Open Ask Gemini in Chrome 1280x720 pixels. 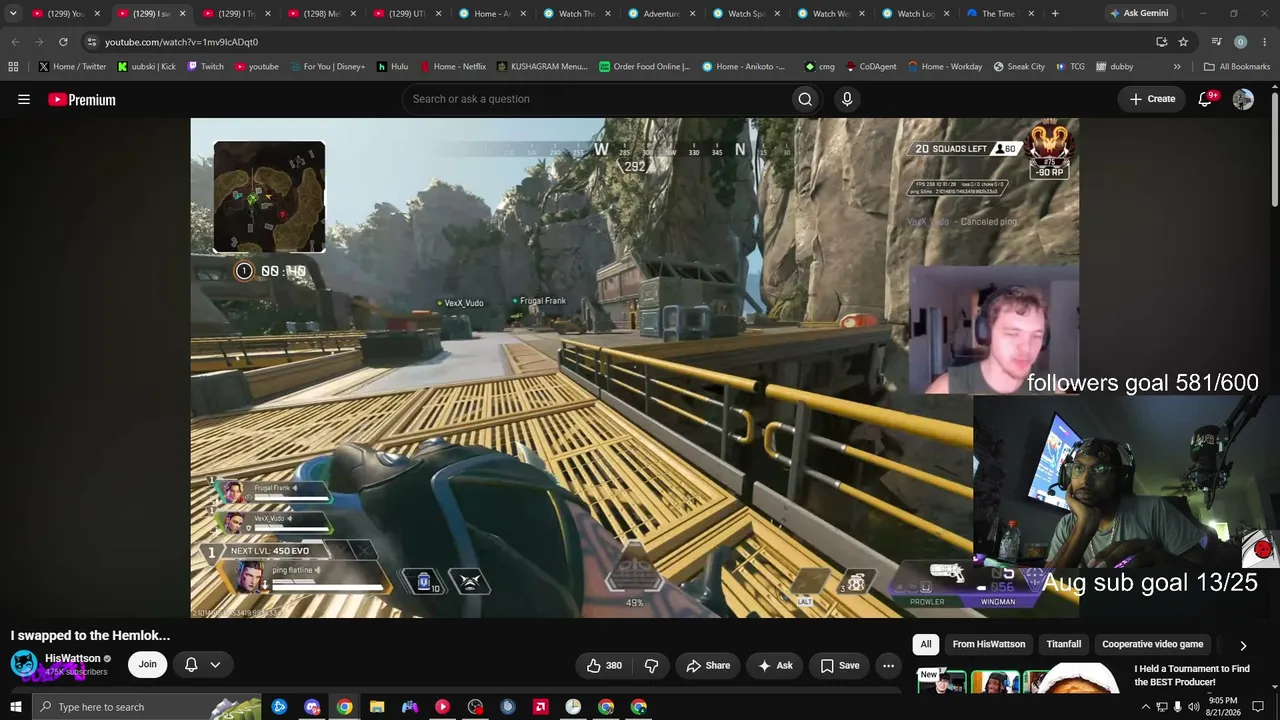tap(1138, 14)
